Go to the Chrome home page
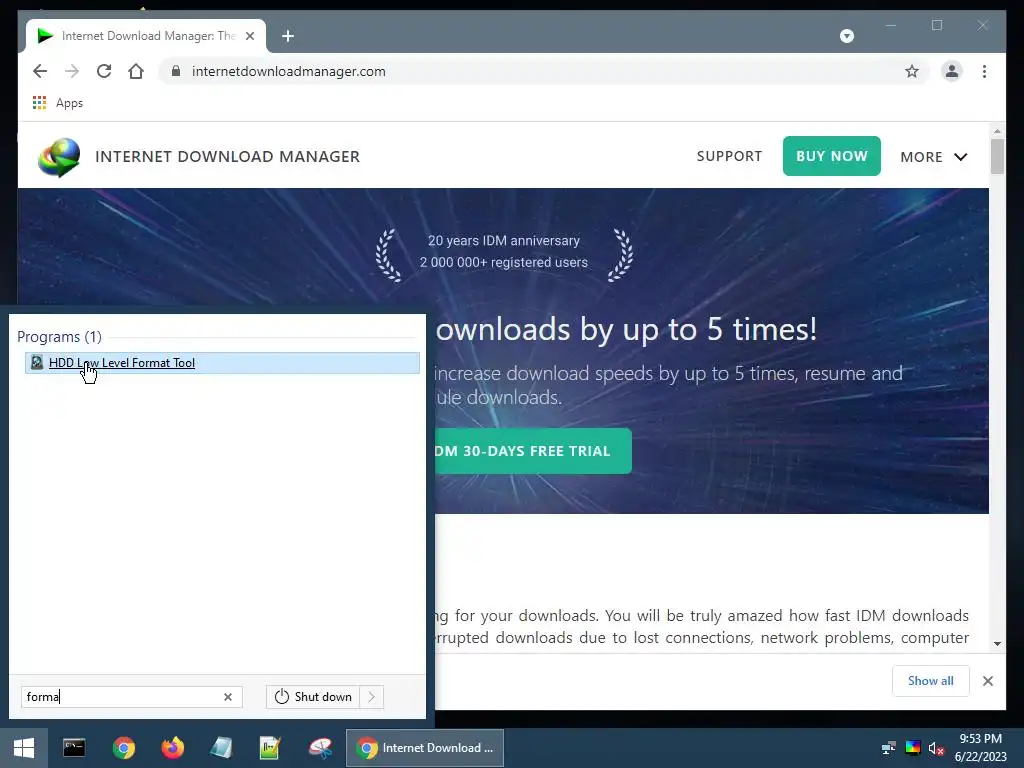The width and height of the screenshot is (1024, 768). click(136, 71)
